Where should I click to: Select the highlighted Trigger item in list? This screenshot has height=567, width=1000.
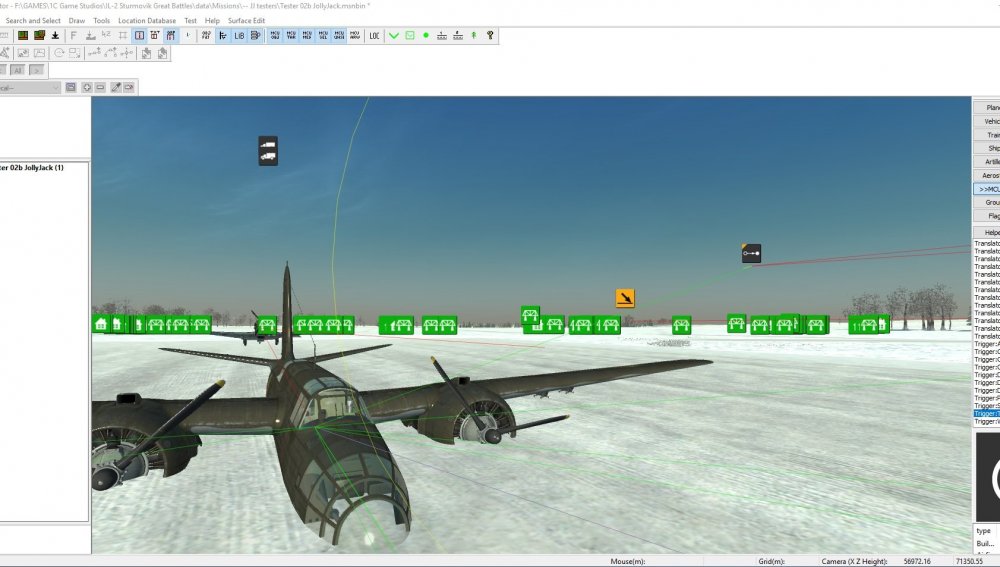tap(987, 414)
